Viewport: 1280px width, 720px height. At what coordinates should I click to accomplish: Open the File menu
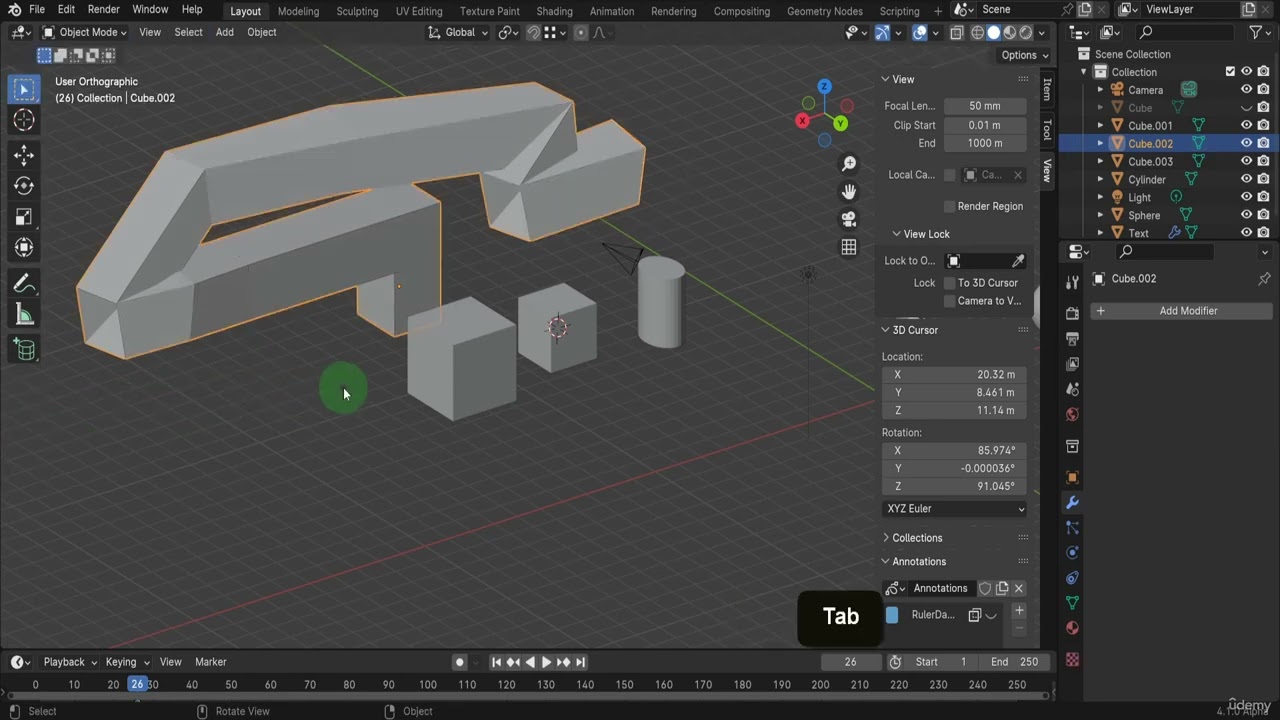(37, 10)
